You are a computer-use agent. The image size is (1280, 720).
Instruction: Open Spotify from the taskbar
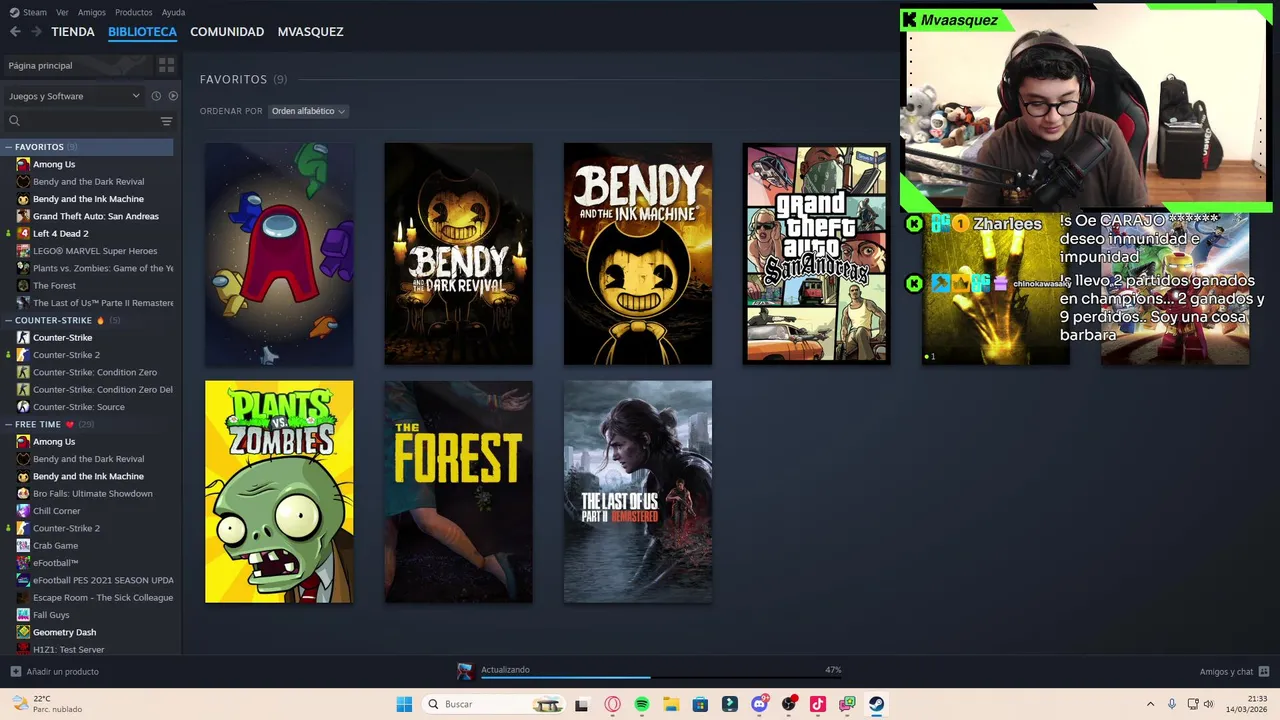(x=642, y=704)
